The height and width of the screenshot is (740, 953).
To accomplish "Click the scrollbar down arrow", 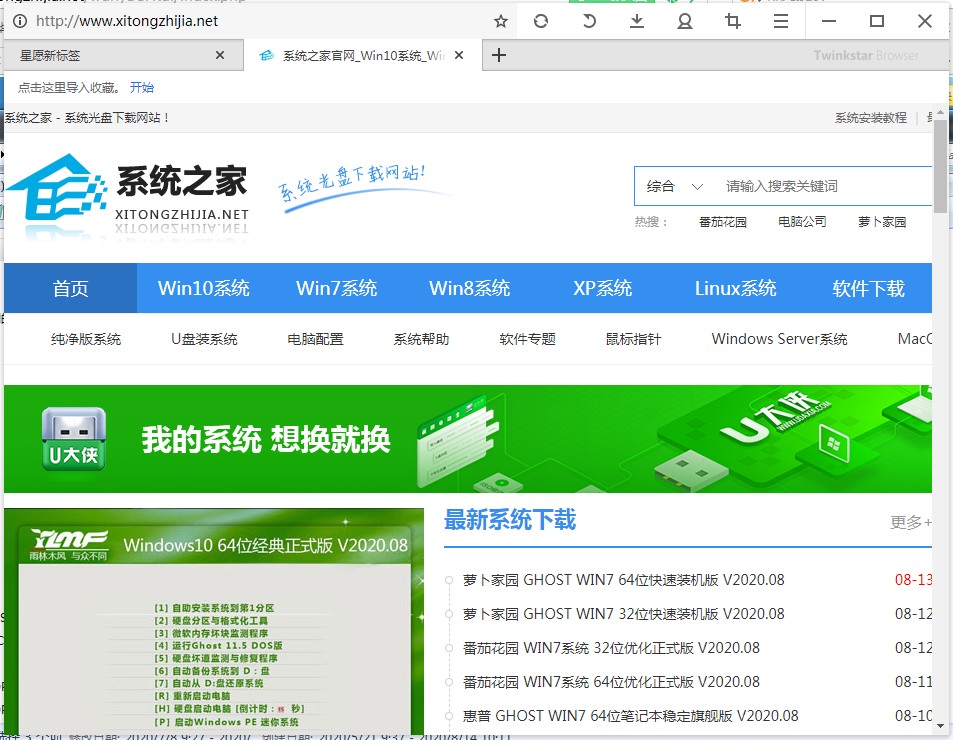I will pos(940,726).
